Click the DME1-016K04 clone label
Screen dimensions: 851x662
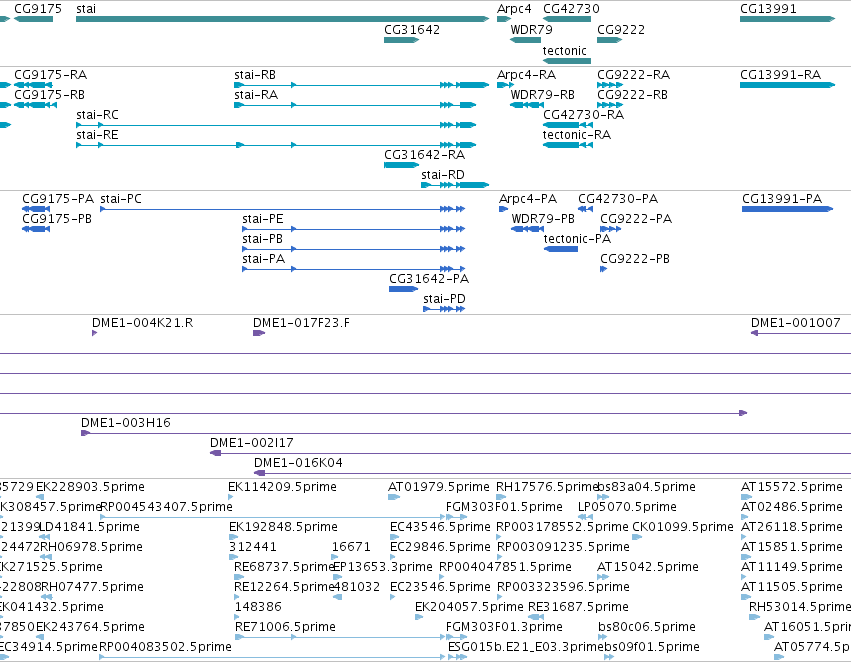pos(299,463)
